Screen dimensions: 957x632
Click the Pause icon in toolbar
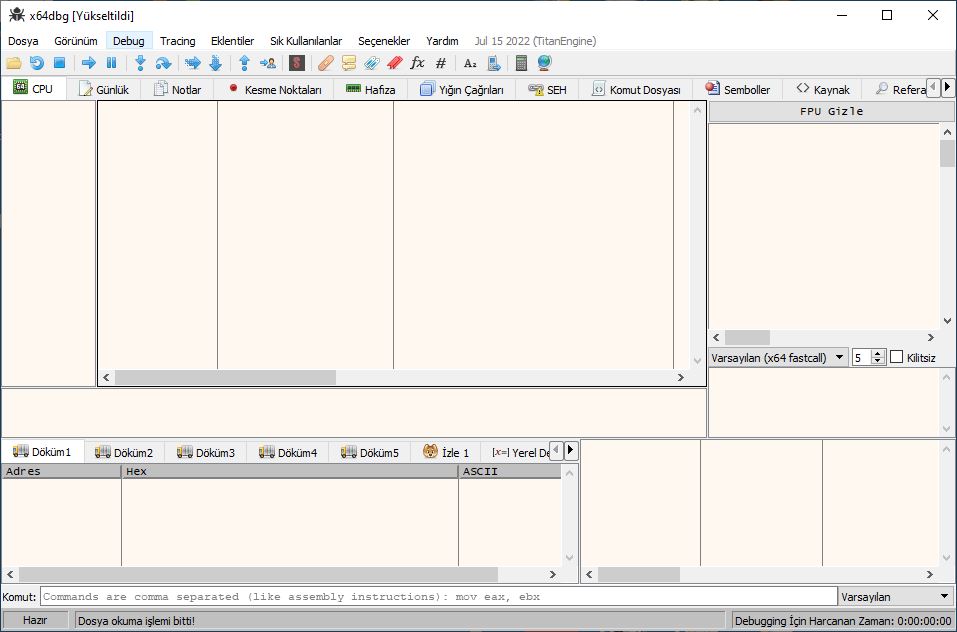[111, 63]
